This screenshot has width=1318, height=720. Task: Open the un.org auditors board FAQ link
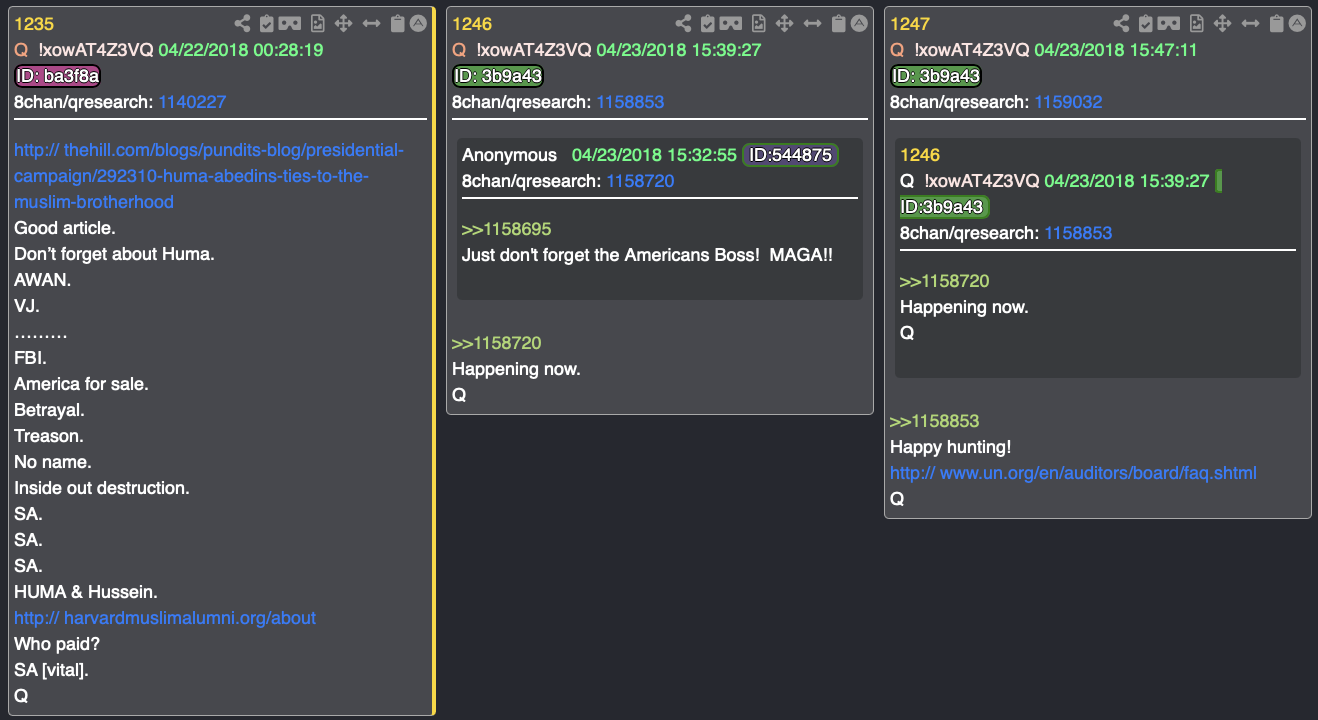point(1073,473)
